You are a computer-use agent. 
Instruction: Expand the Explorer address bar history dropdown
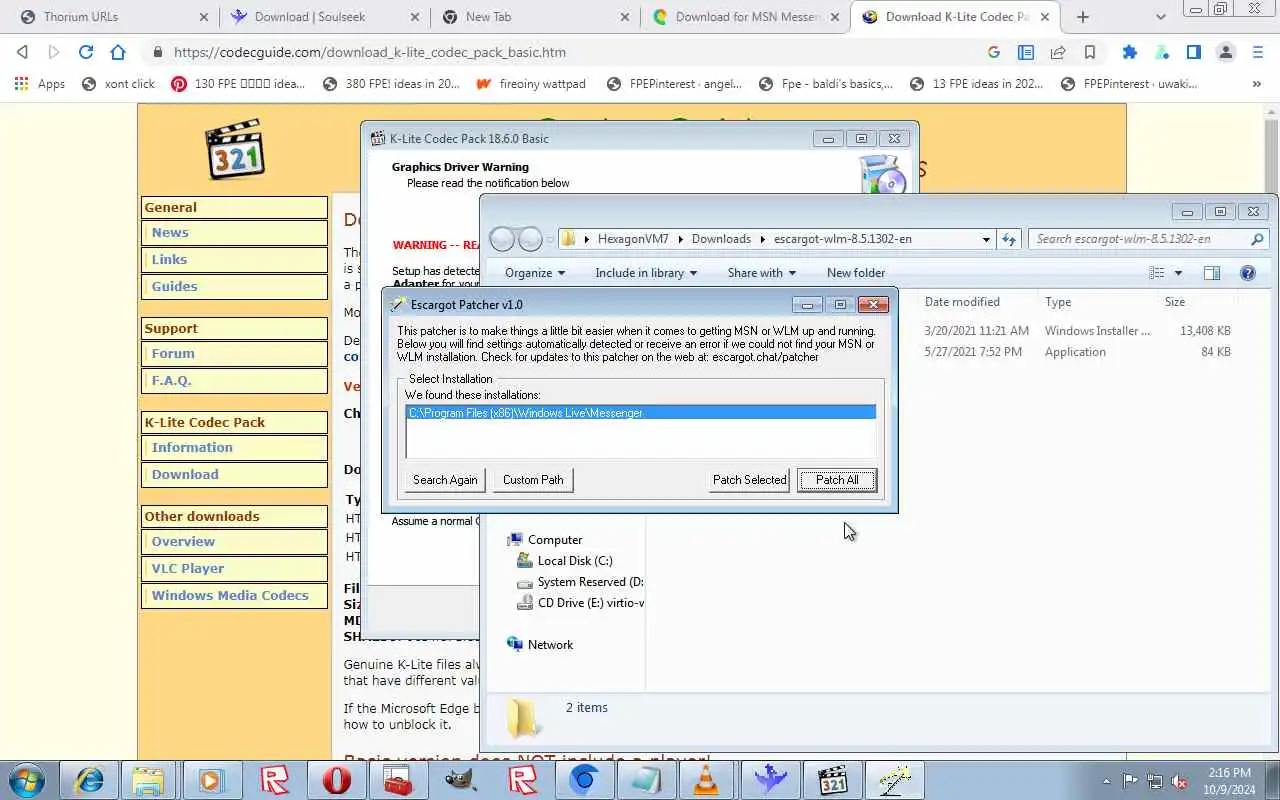pyautogui.click(x=986, y=239)
